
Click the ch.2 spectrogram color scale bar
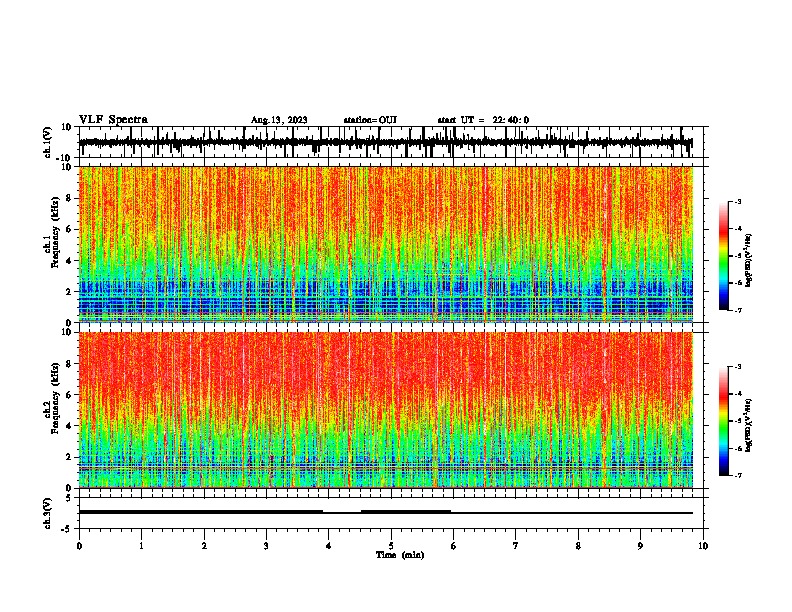[724, 421]
